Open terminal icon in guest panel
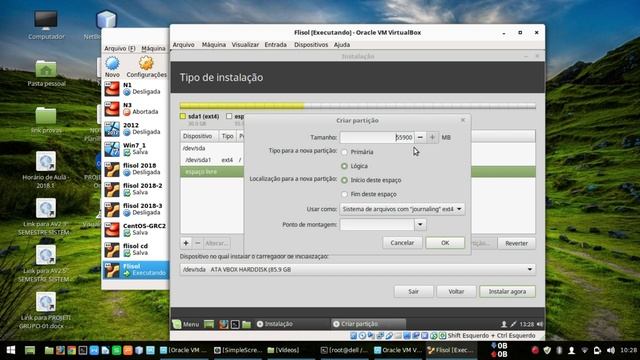640x360 pixels. [x=235, y=324]
